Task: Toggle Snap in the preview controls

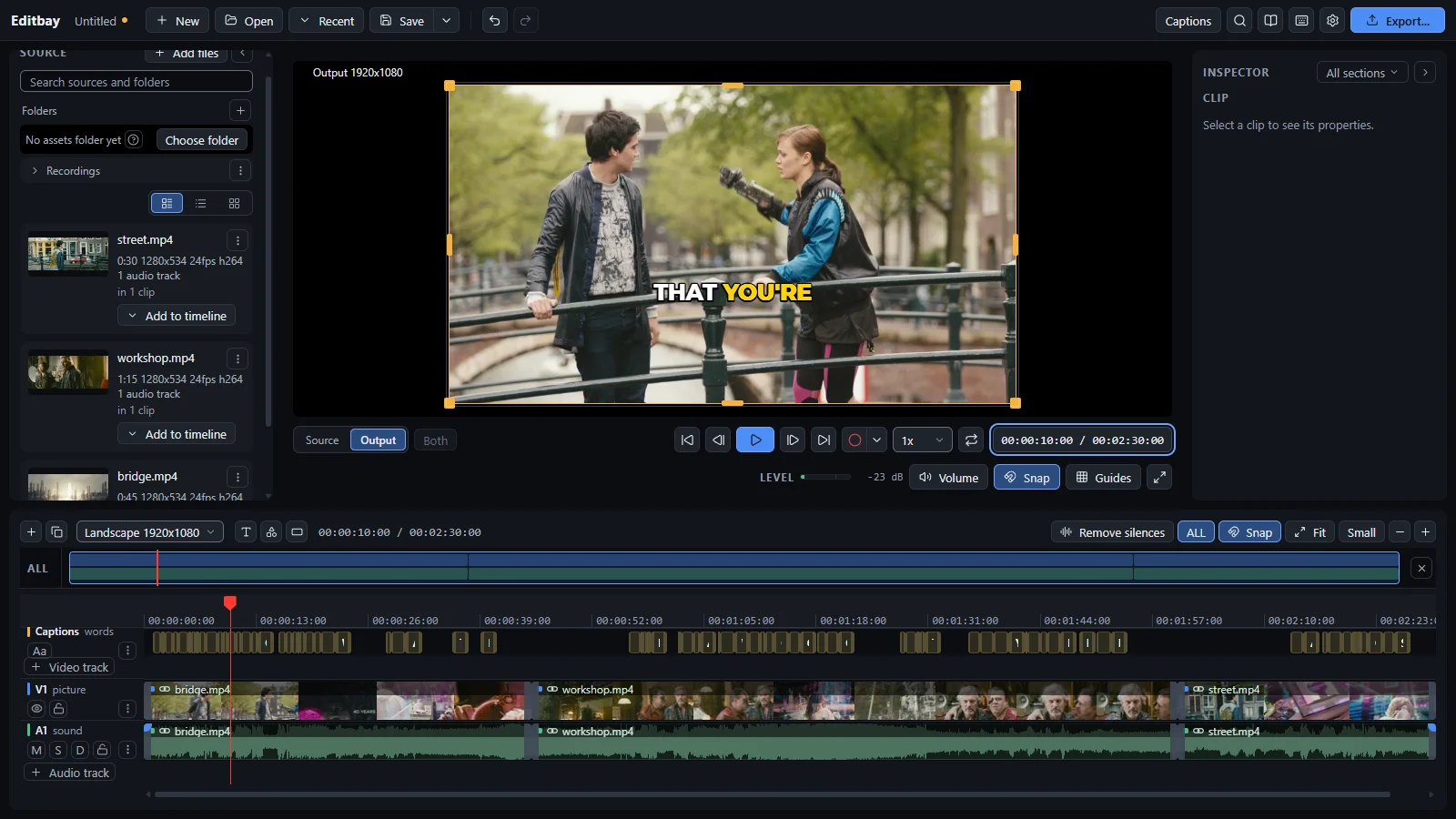Action: (x=1026, y=478)
